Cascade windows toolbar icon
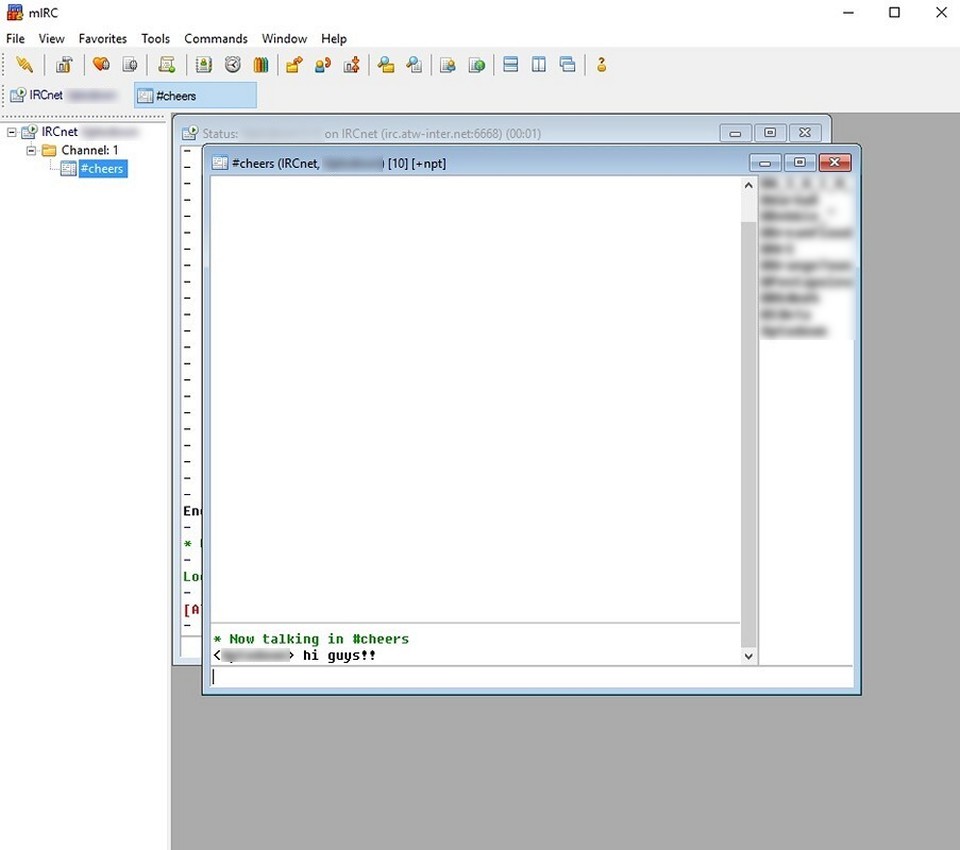The width and height of the screenshot is (960, 850). coord(568,64)
